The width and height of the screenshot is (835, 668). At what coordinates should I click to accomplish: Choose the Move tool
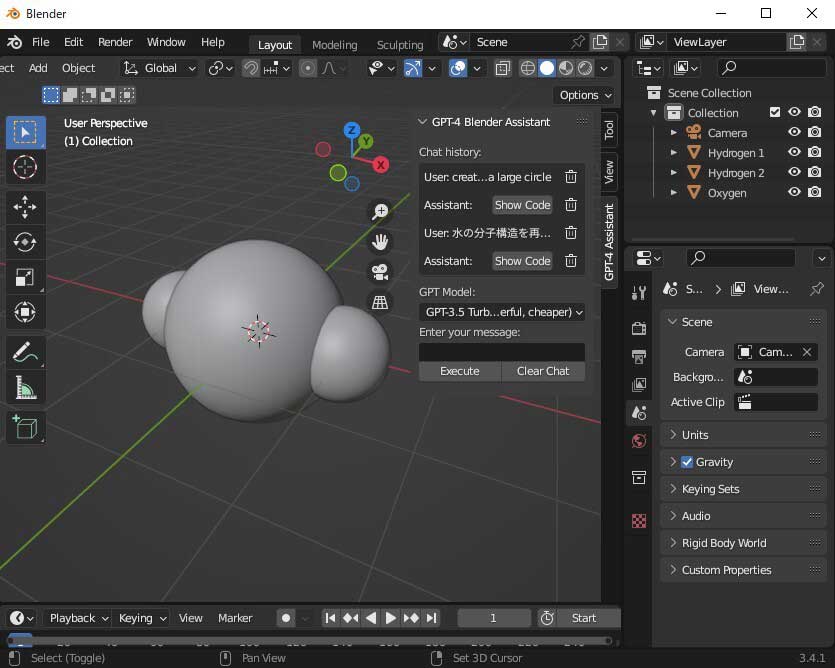(x=25, y=207)
